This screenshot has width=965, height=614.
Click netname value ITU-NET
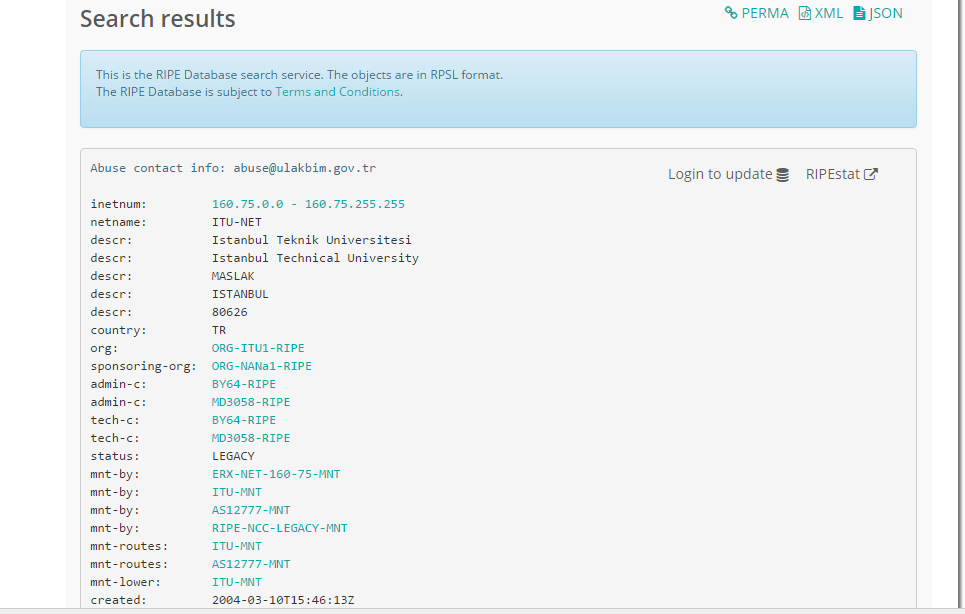pos(237,222)
